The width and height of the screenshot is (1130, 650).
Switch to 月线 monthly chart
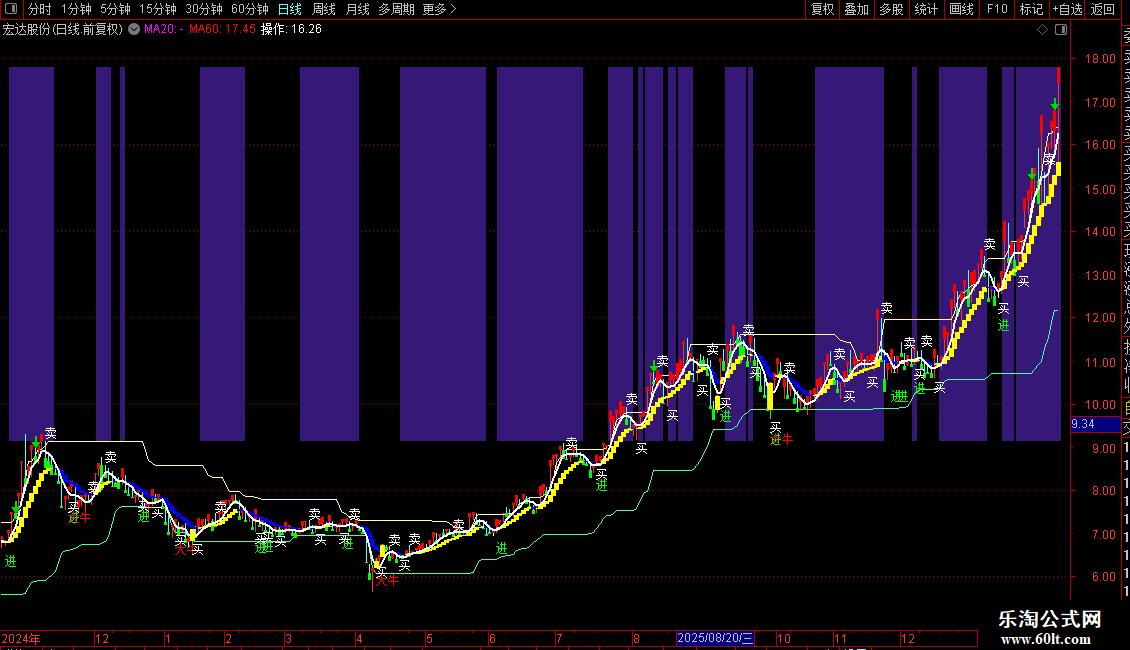pos(357,9)
